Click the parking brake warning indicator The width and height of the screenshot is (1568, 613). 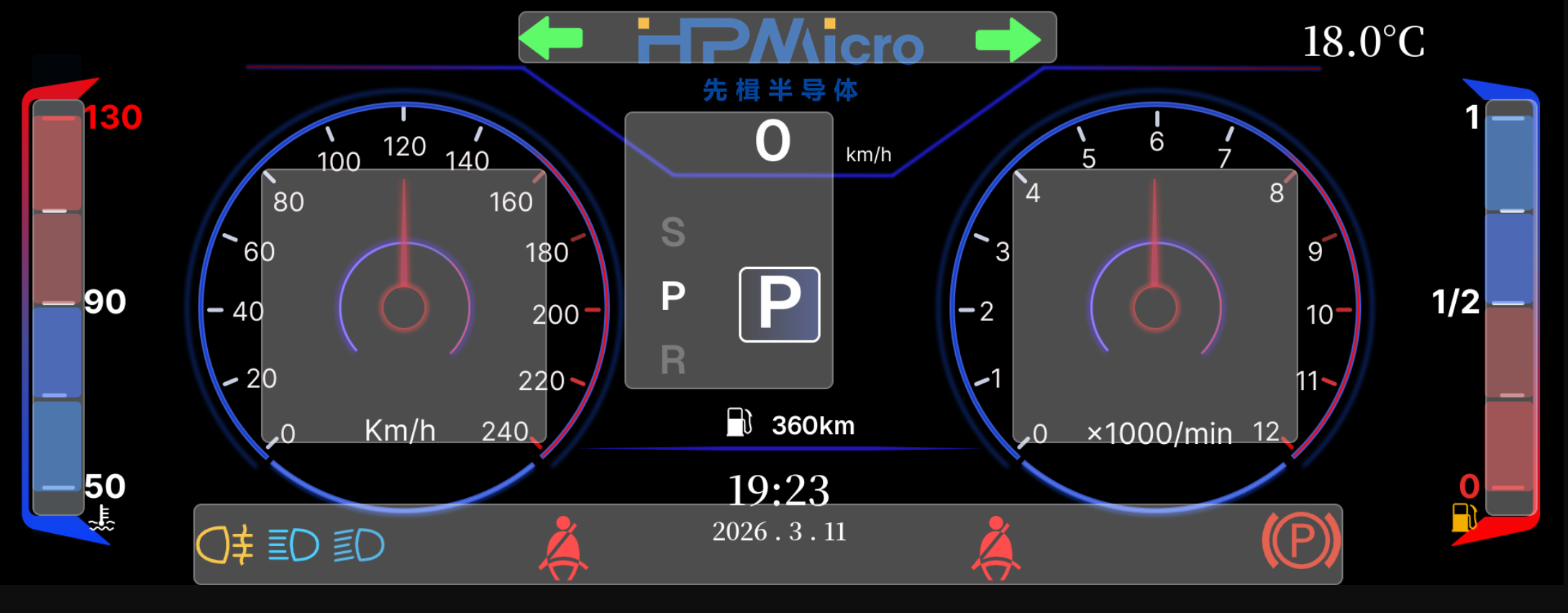tap(1301, 540)
